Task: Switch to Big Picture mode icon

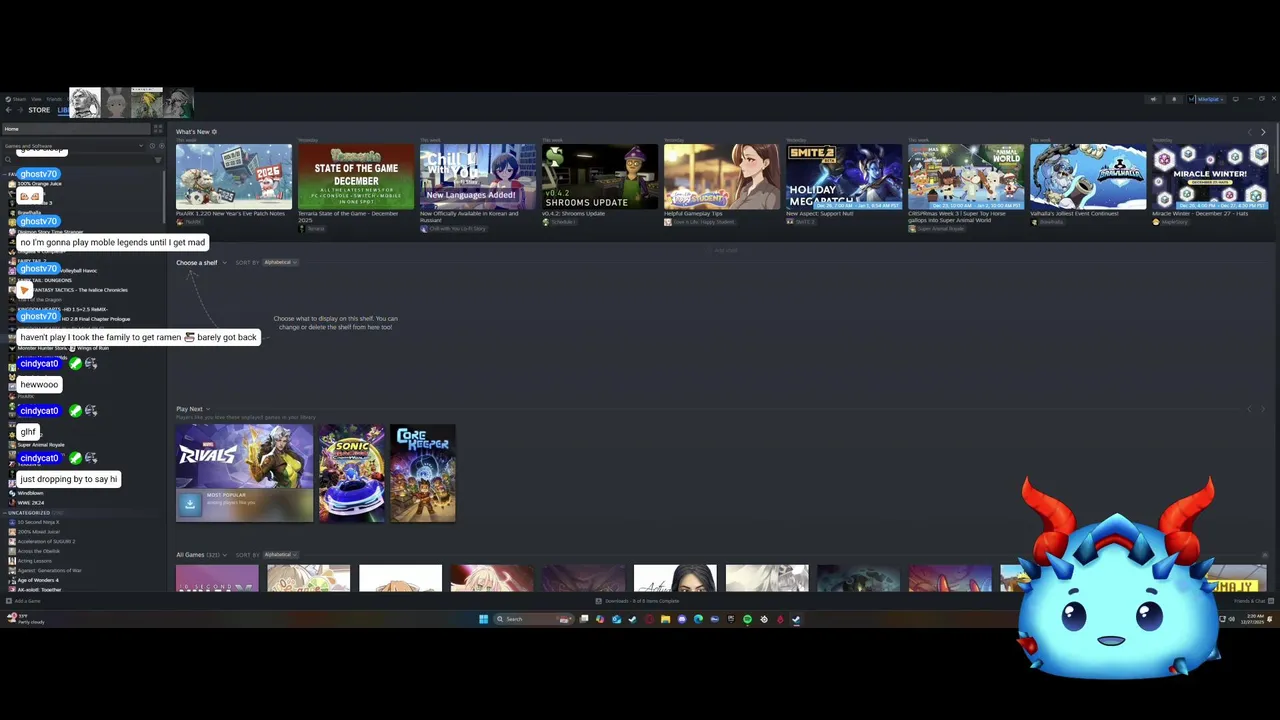Action: pyautogui.click(x=1235, y=99)
